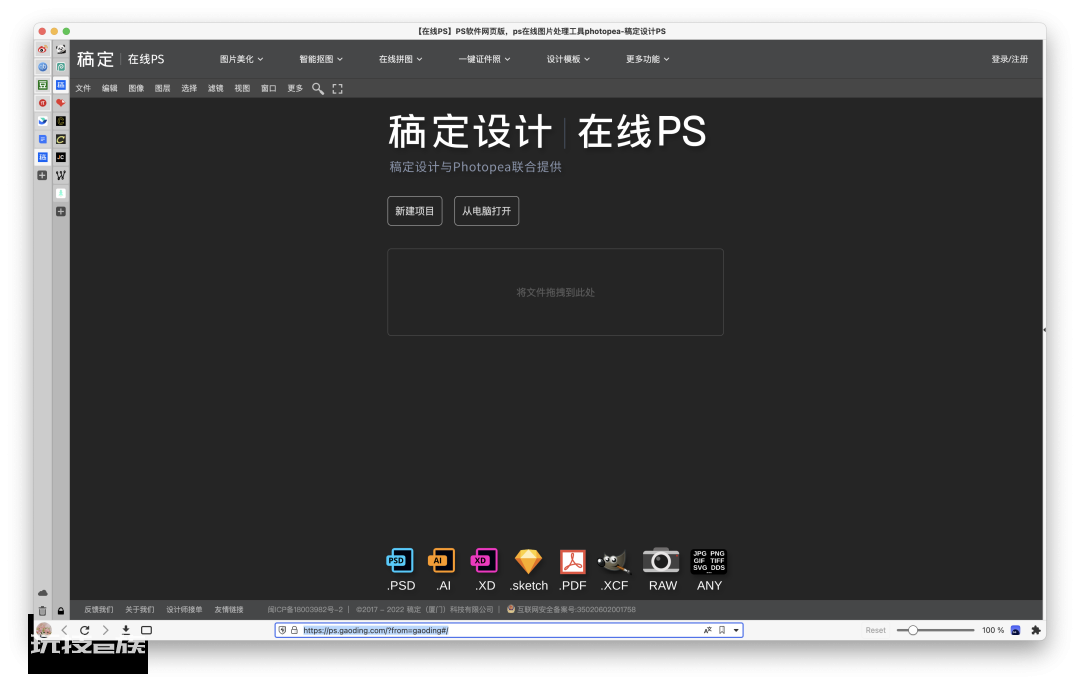Open the Weibo tab in sidebar

43,50
